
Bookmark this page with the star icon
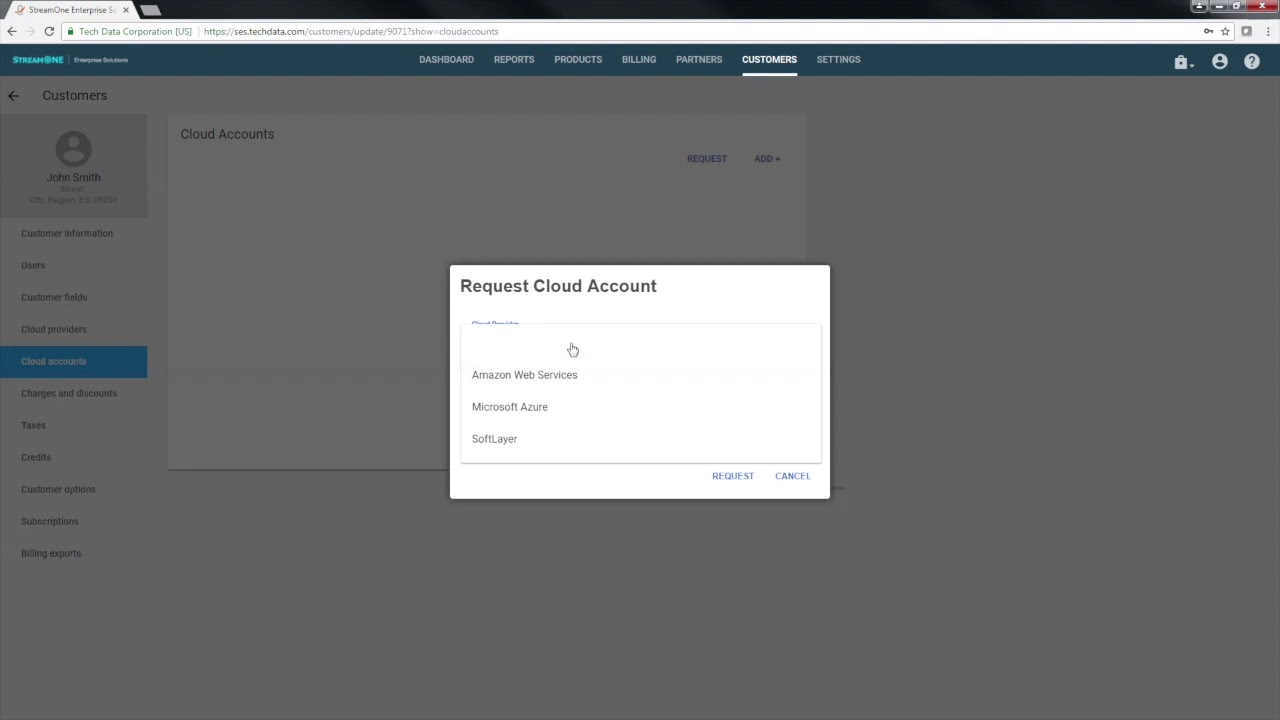(1225, 32)
